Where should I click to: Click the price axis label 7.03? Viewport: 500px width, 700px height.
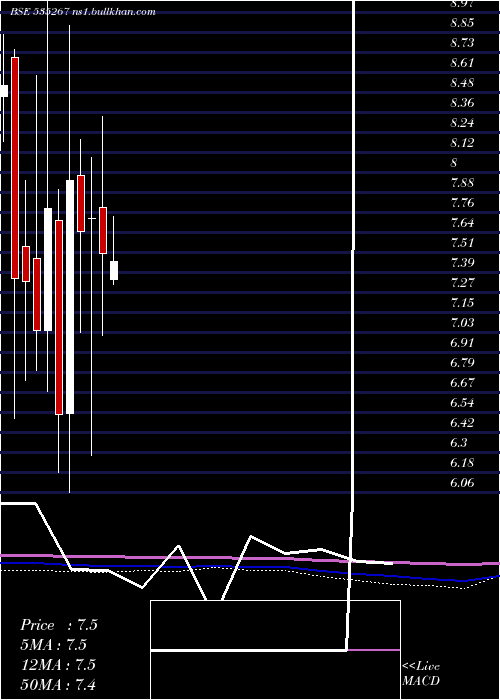point(462,323)
